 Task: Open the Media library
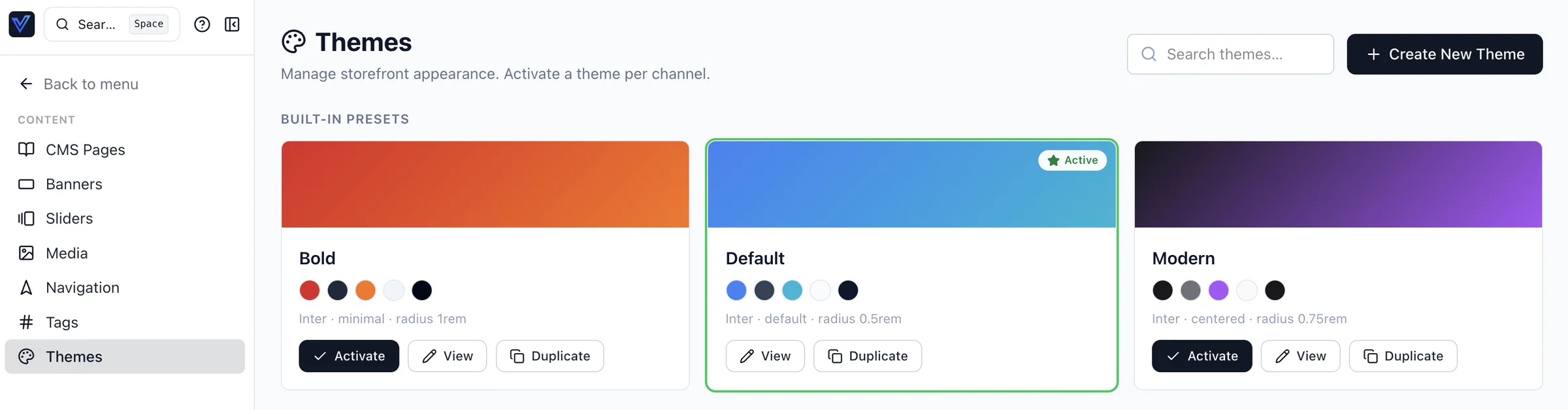[x=67, y=253]
